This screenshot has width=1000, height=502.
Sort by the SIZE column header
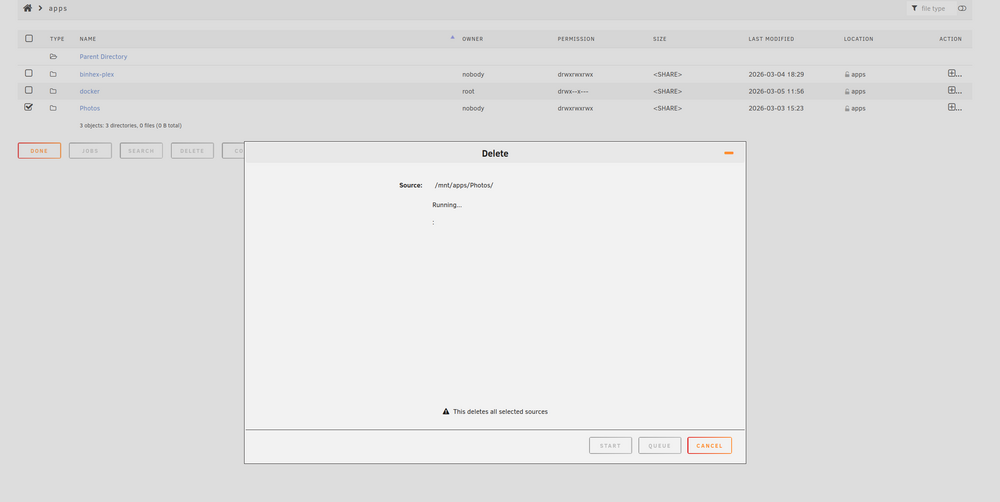point(659,39)
